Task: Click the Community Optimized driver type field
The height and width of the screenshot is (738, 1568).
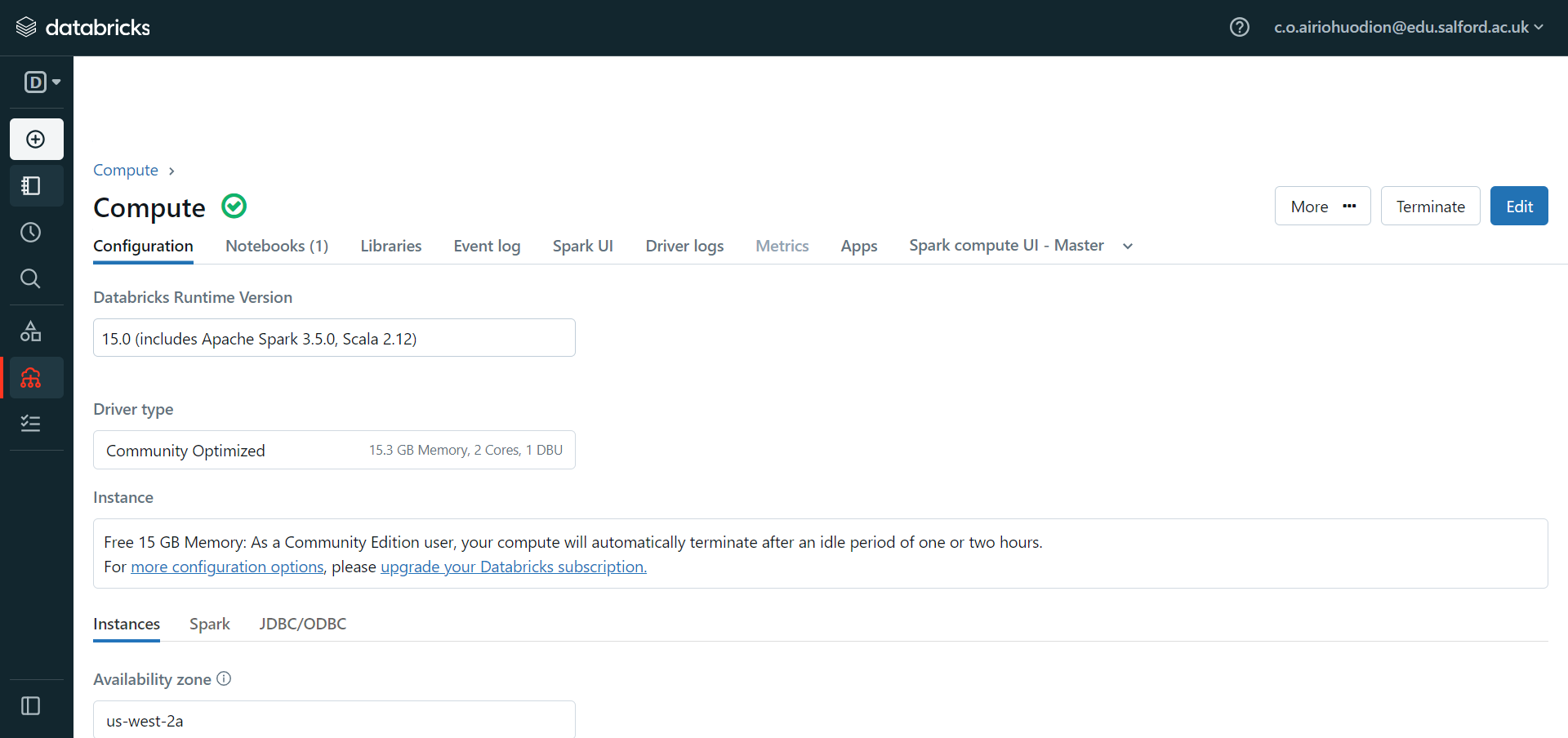Action: pyautogui.click(x=334, y=450)
